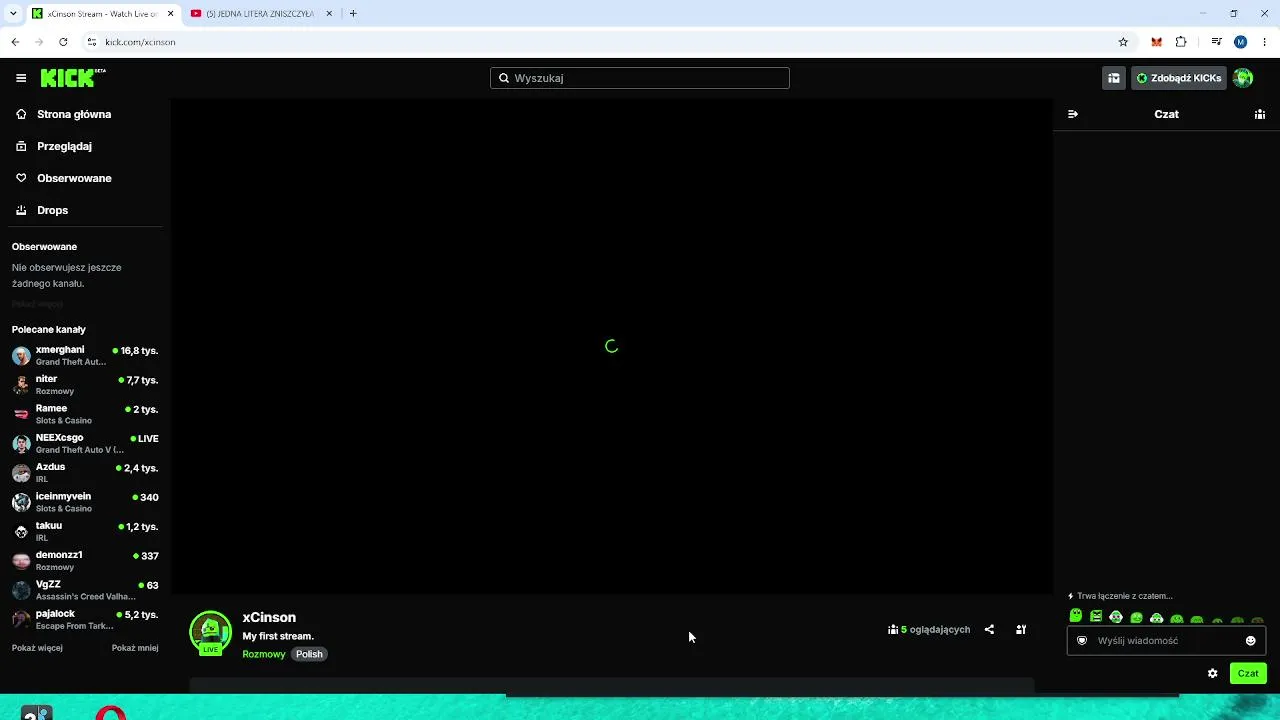Send message with the green Czat button
1280x720 pixels.
pos(1248,673)
